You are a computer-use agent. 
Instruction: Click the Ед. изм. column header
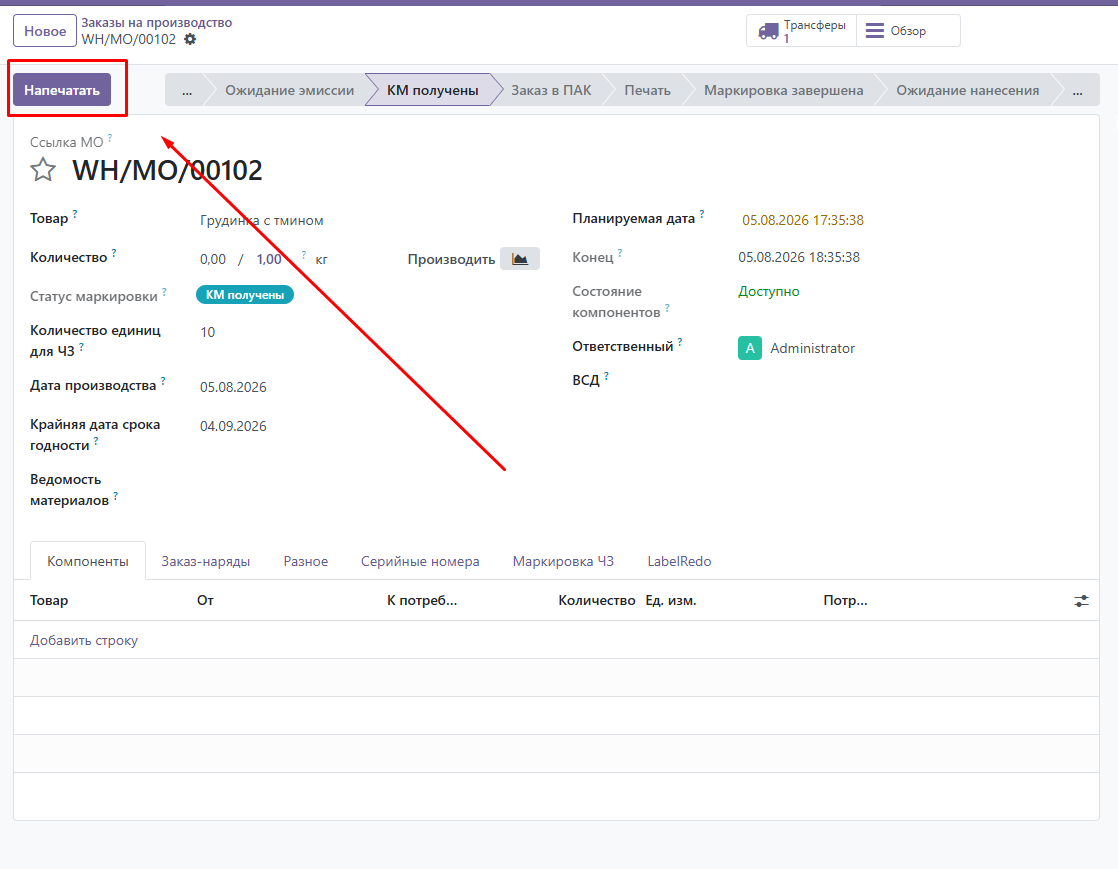click(671, 600)
